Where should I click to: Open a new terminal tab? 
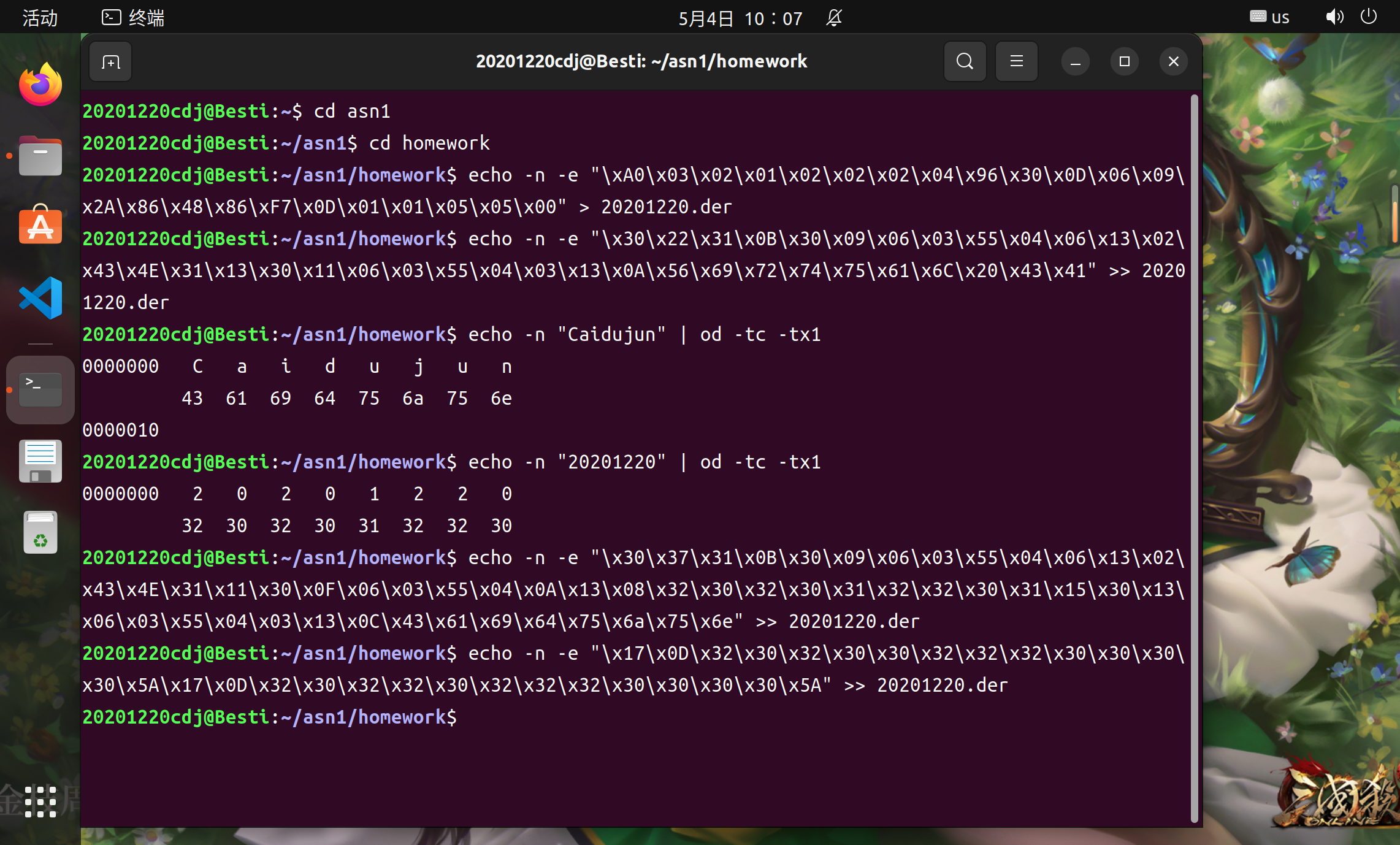[x=110, y=61]
